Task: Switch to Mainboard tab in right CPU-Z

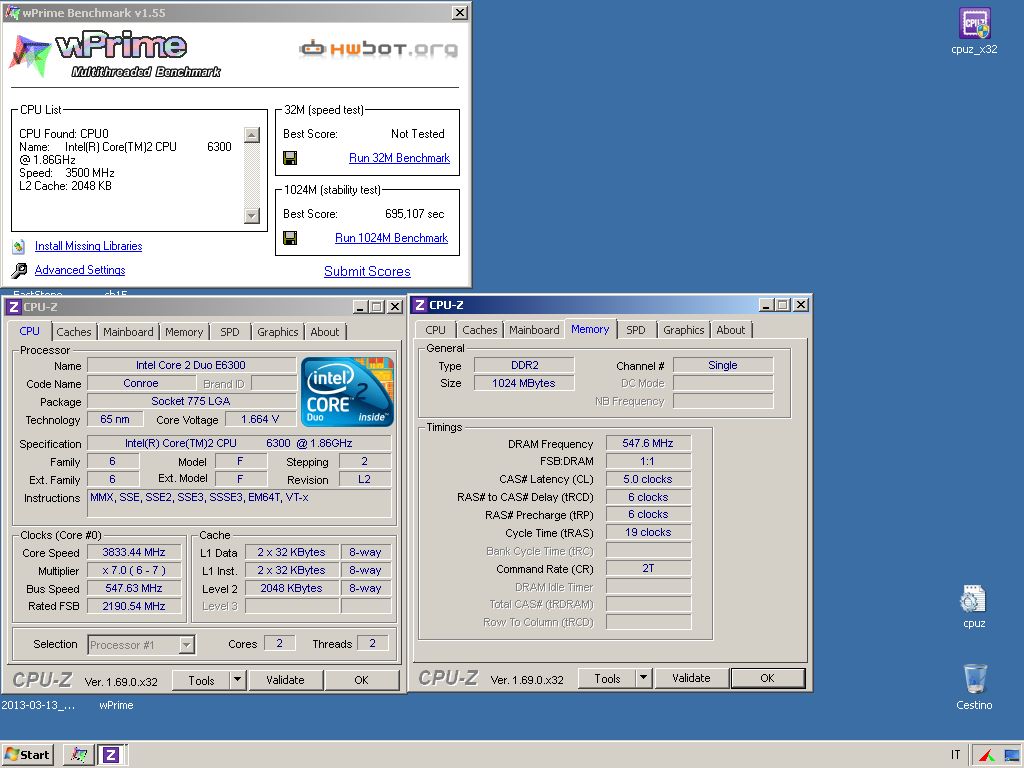Action: tap(534, 330)
